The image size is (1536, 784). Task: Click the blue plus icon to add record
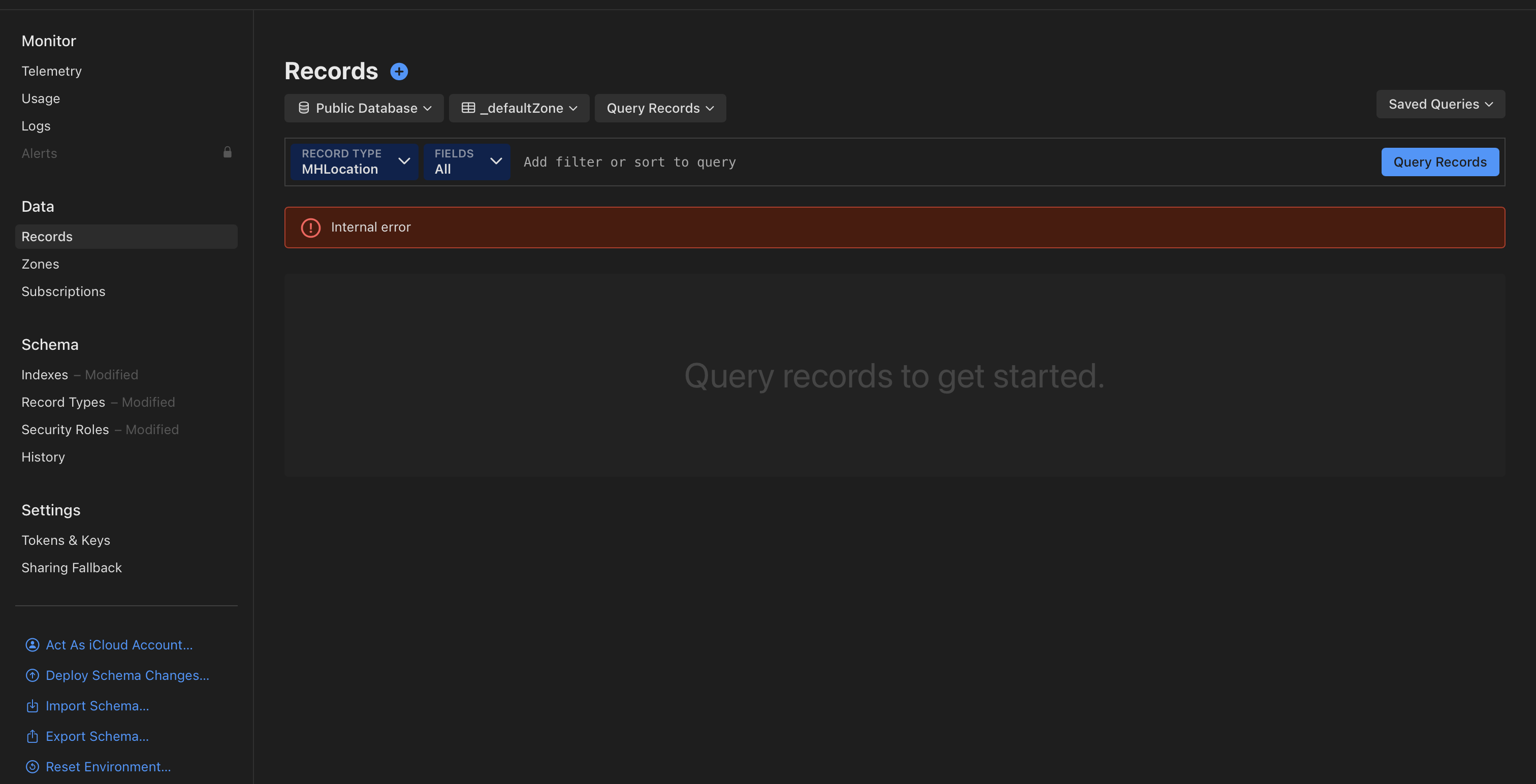coord(399,72)
